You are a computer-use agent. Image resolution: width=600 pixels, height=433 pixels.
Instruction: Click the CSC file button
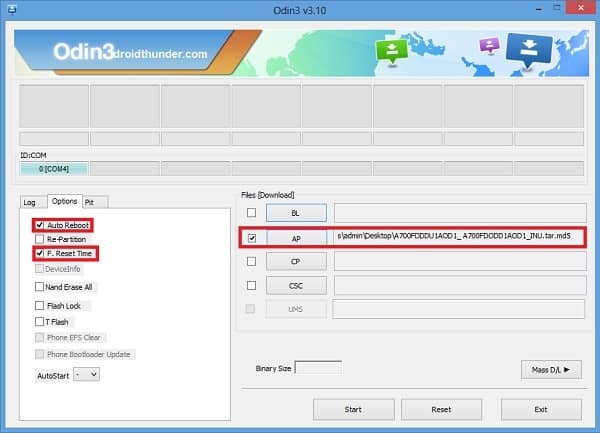tap(296, 286)
